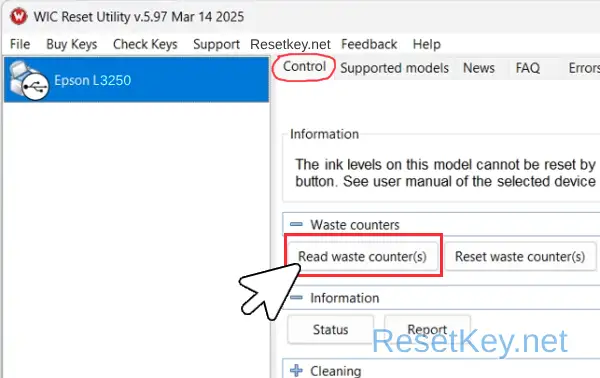Open the Support menu
Viewport: 600px width, 378px height.
(216, 44)
